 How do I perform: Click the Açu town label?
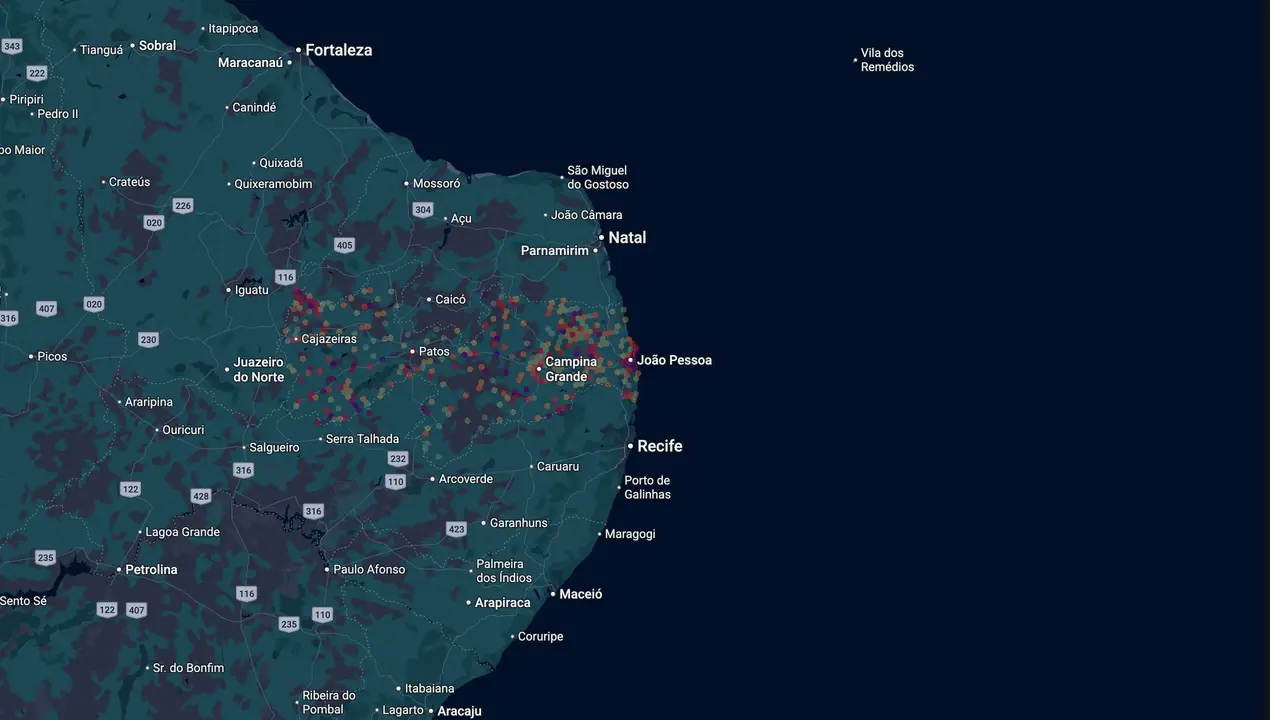tap(461, 218)
